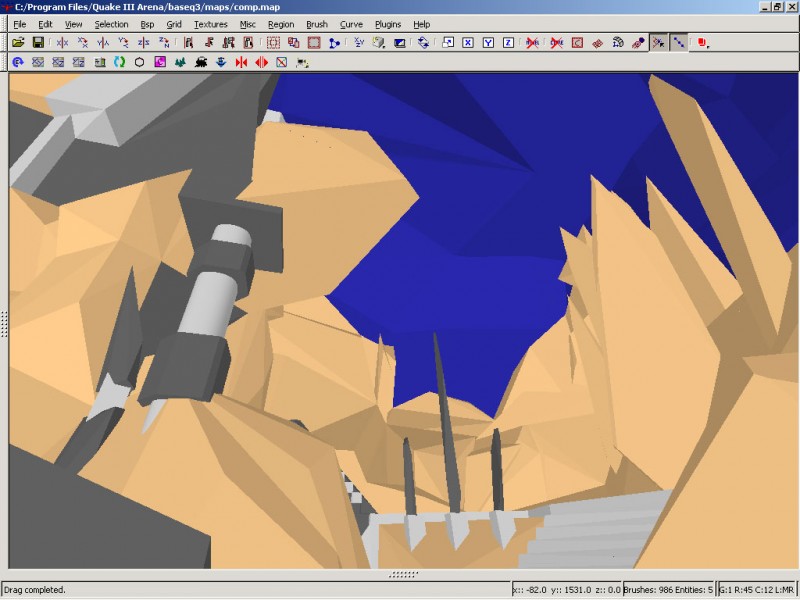
Task: Flip selection along X axis
Action: point(62,43)
